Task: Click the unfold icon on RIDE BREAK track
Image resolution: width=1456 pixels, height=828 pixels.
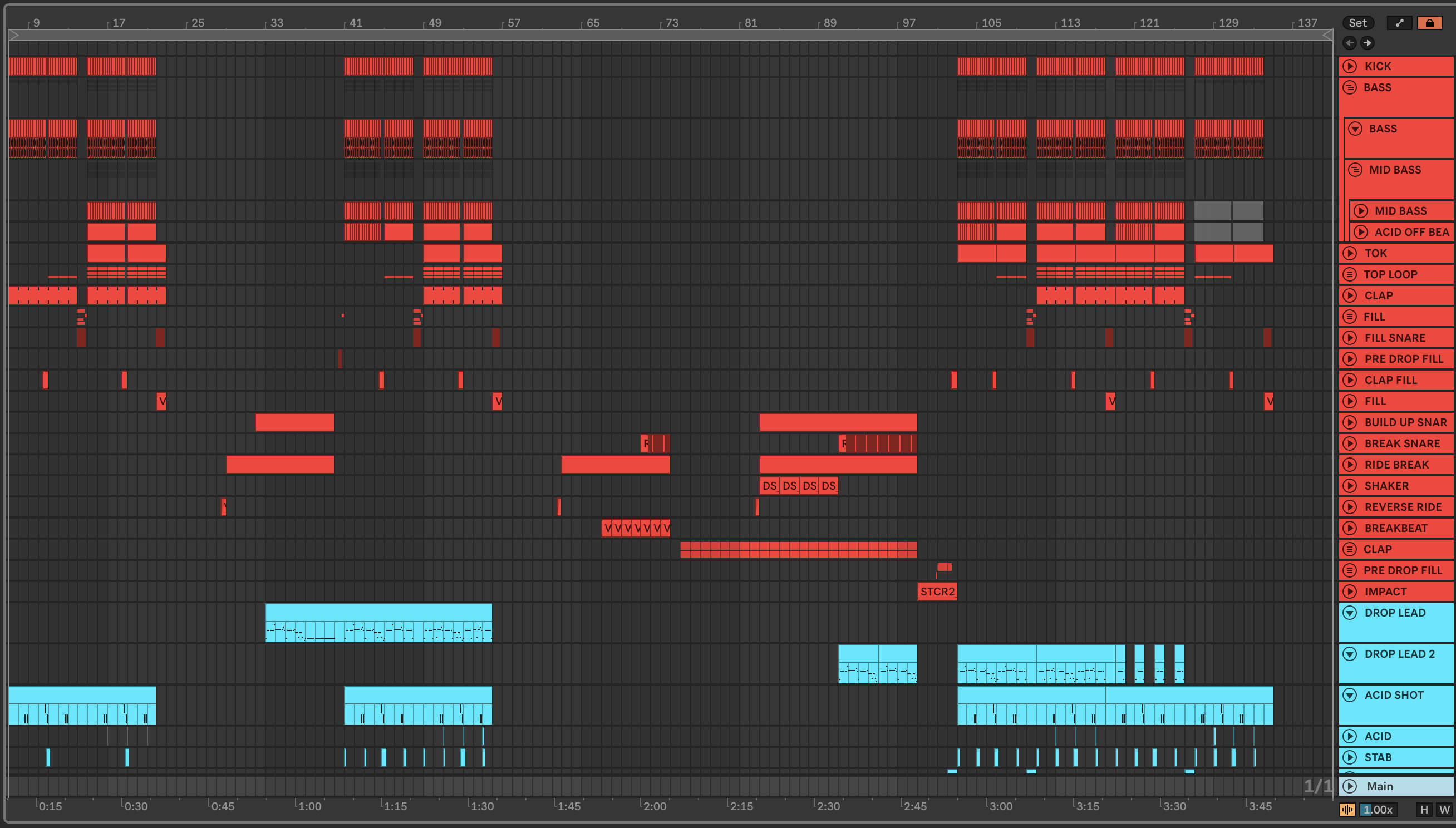Action: click(1350, 465)
